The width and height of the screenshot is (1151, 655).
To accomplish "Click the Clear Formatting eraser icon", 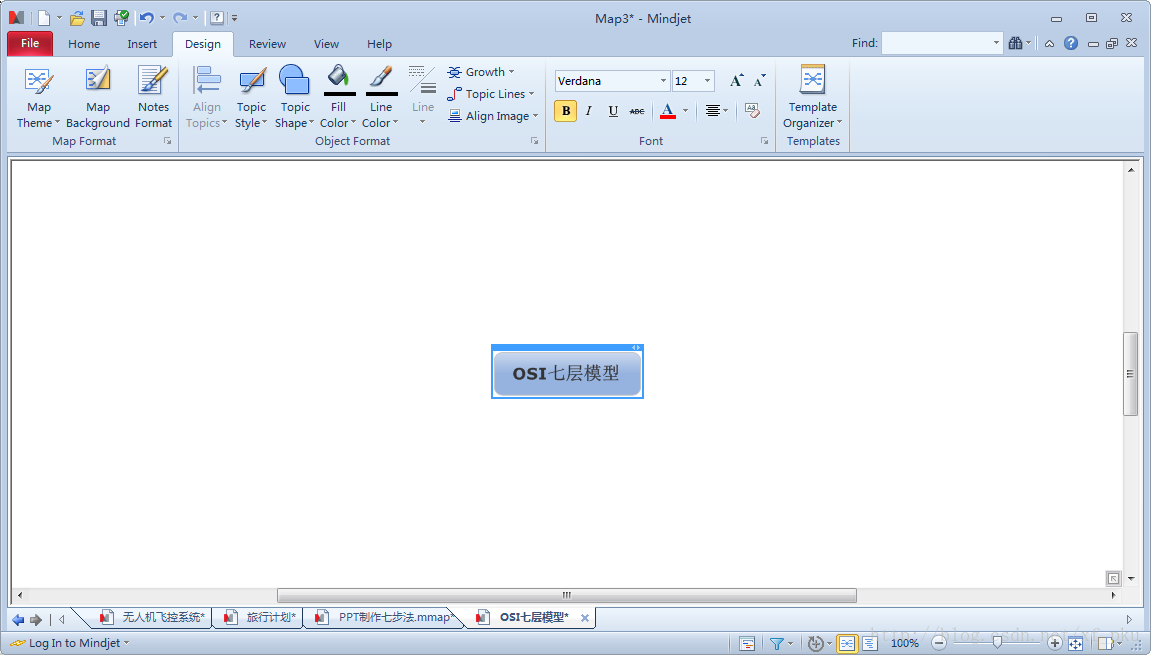I will [752, 111].
